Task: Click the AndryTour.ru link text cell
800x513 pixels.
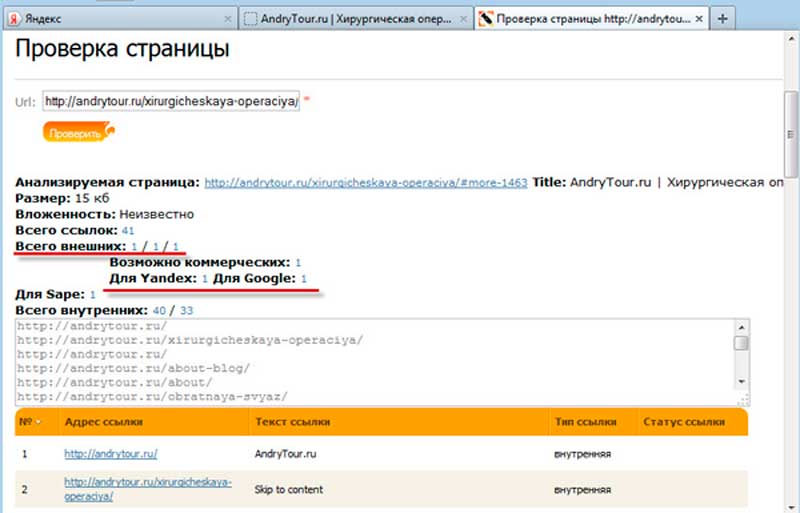Action: [x=285, y=454]
